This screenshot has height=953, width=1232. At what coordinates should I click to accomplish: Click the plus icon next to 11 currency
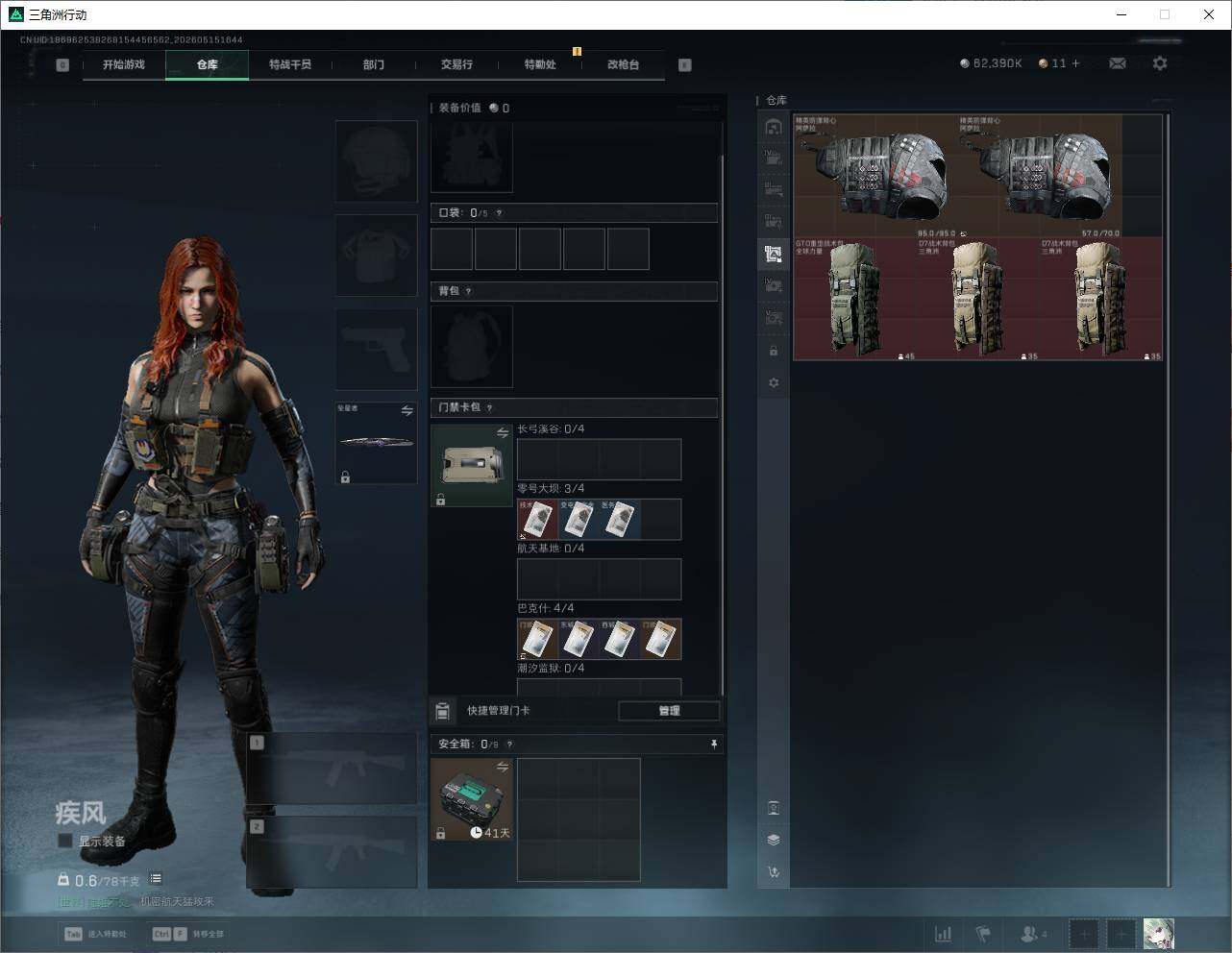point(1075,63)
